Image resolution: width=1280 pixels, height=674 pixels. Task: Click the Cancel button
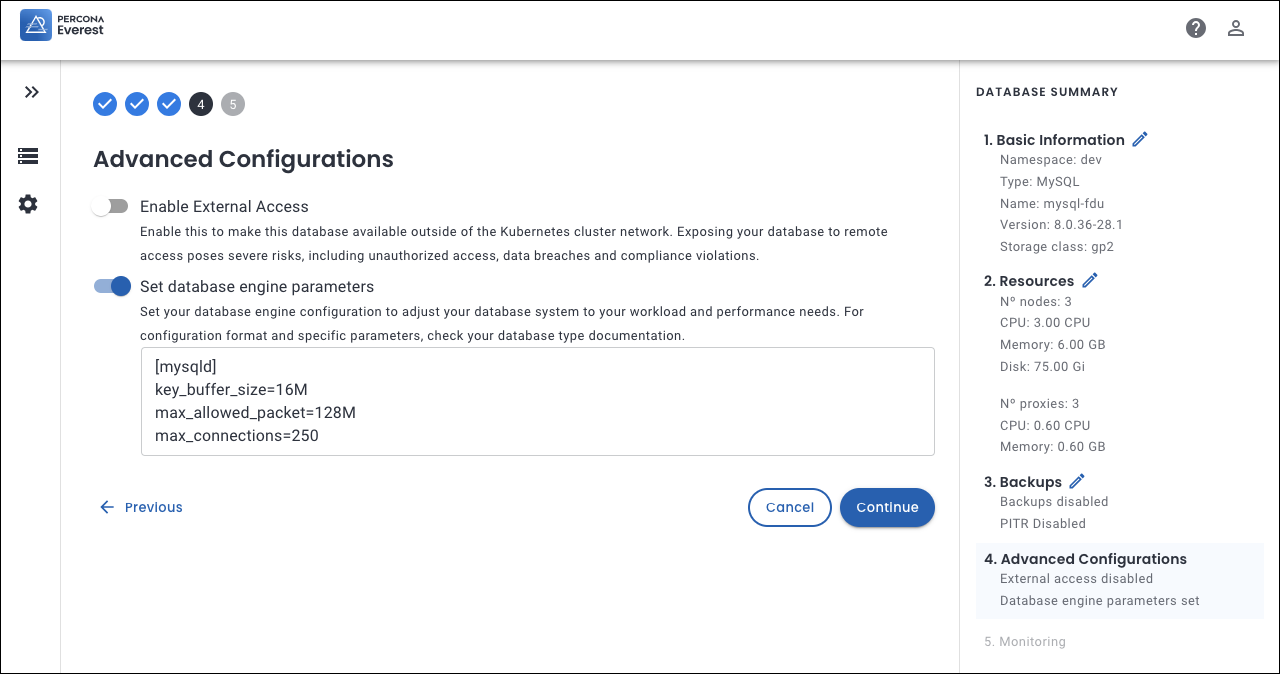[x=789, y=507]
